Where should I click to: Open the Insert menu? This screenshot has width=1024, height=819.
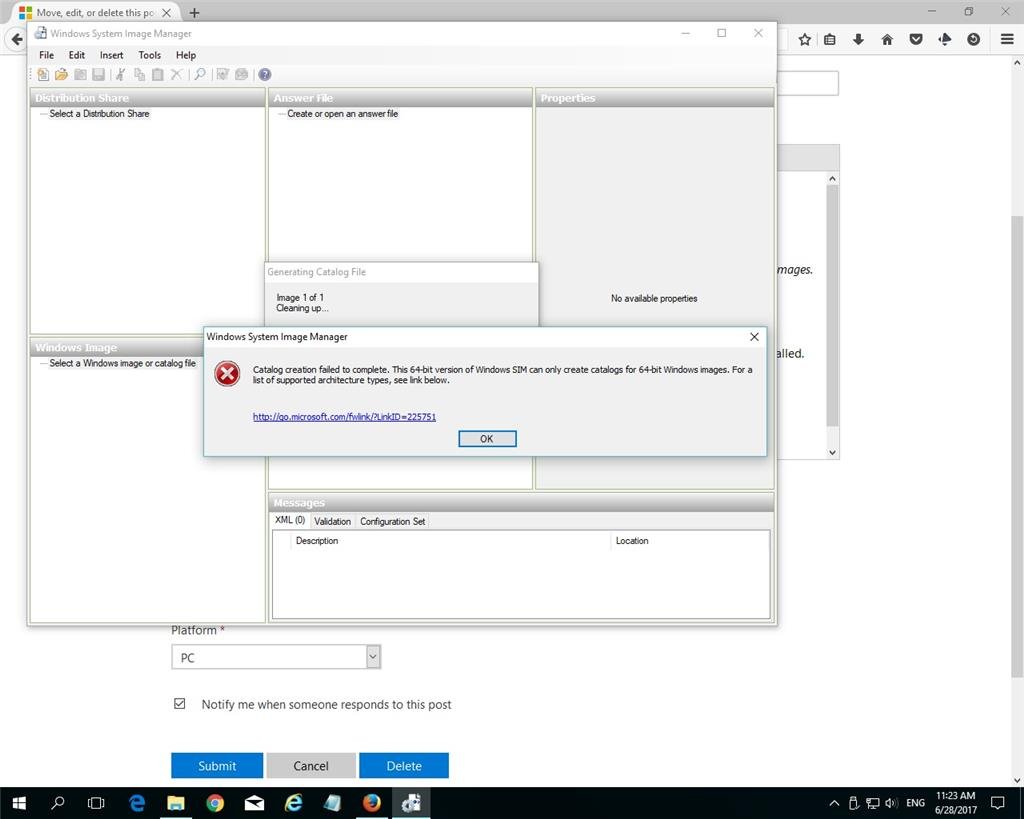tap(111, 56)
